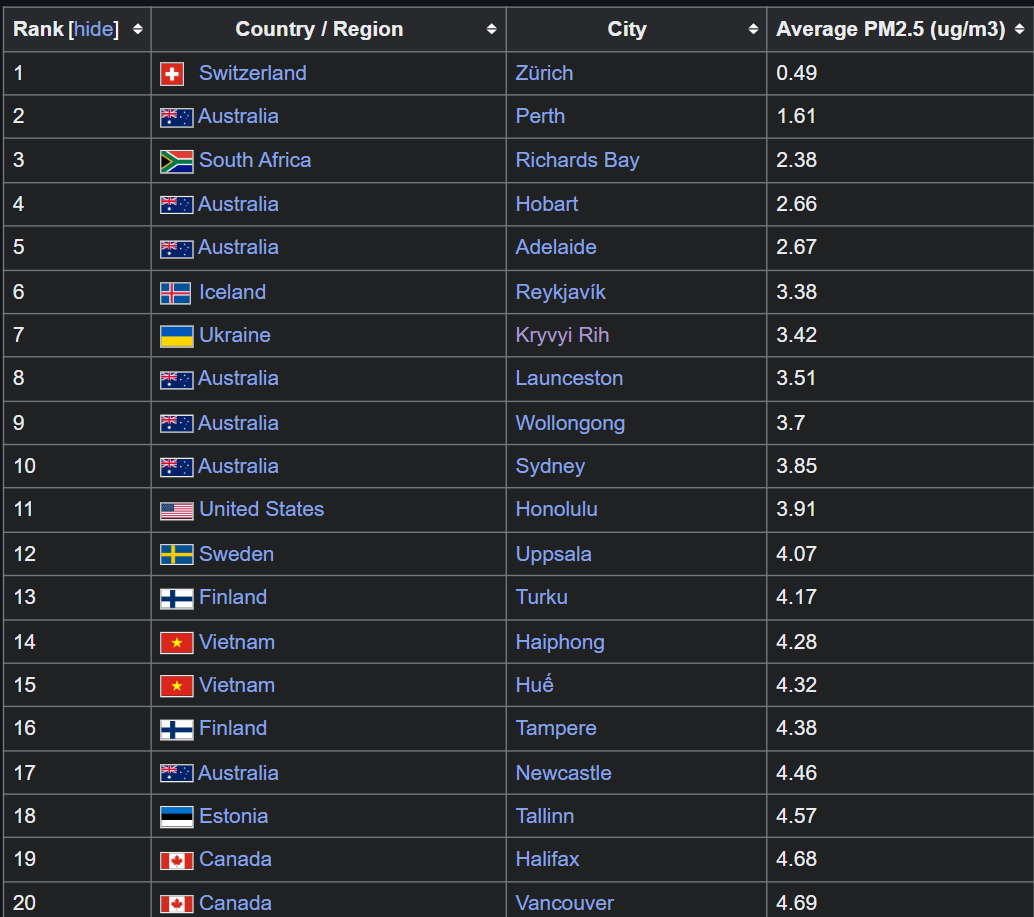Open the Reykjavík city link
This screenshot has width=1034, height=917.
click(561, 292)
